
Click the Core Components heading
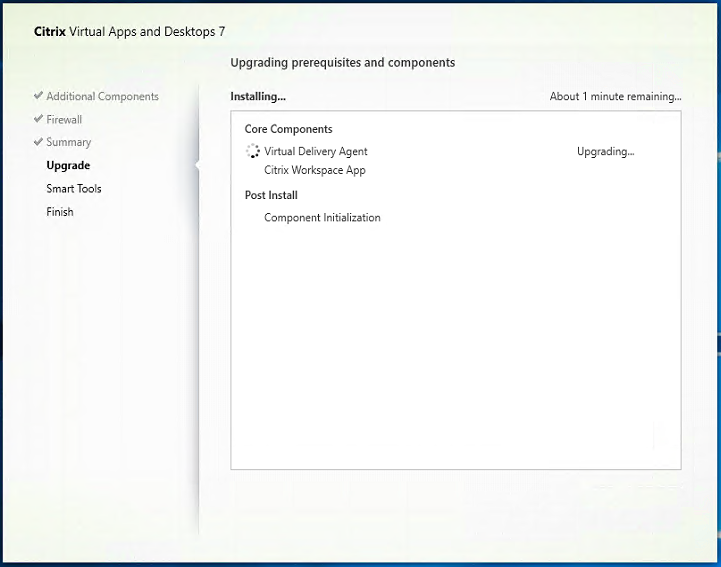point(288,129)
